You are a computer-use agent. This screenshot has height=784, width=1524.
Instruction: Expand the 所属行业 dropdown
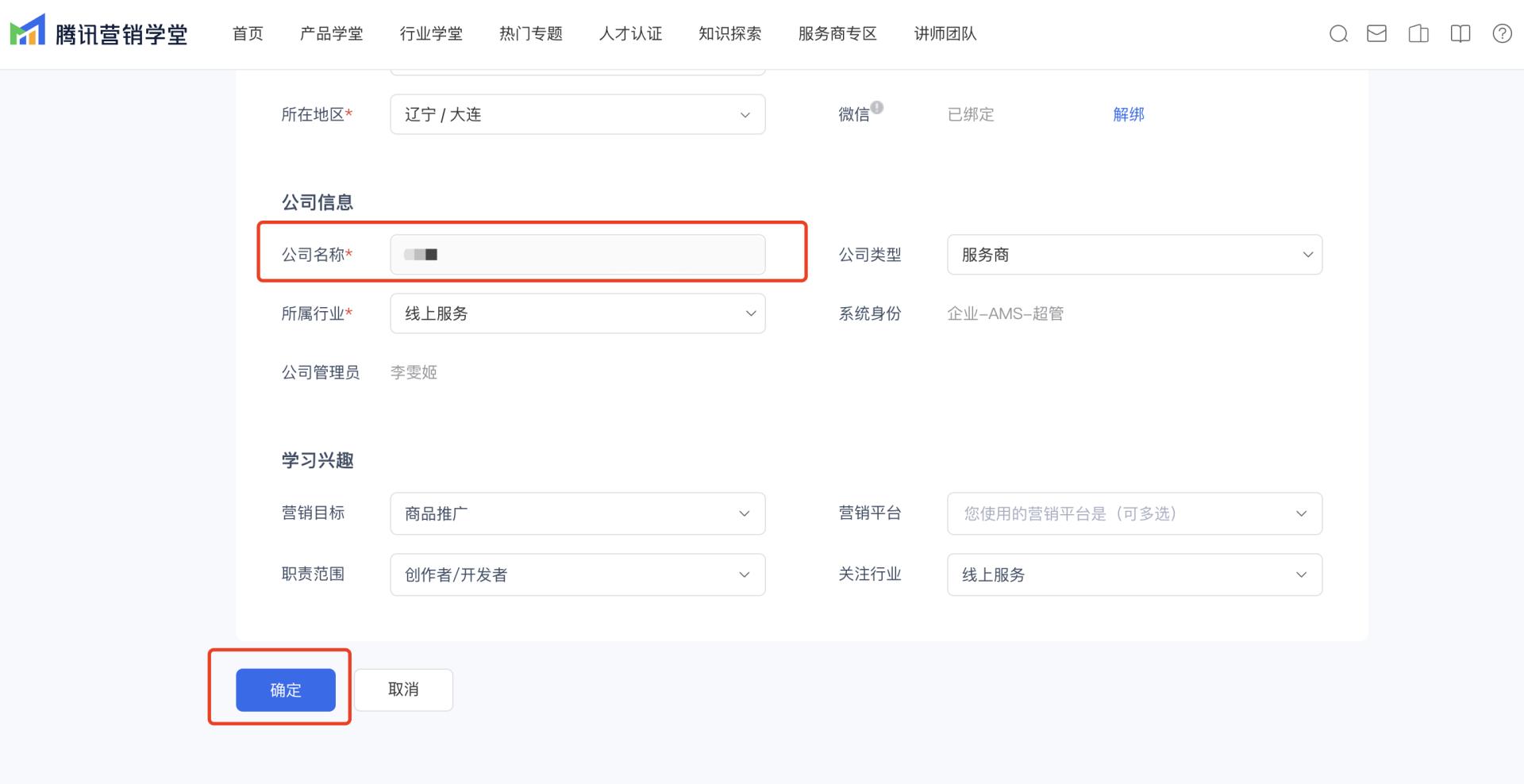pos(577,313)
